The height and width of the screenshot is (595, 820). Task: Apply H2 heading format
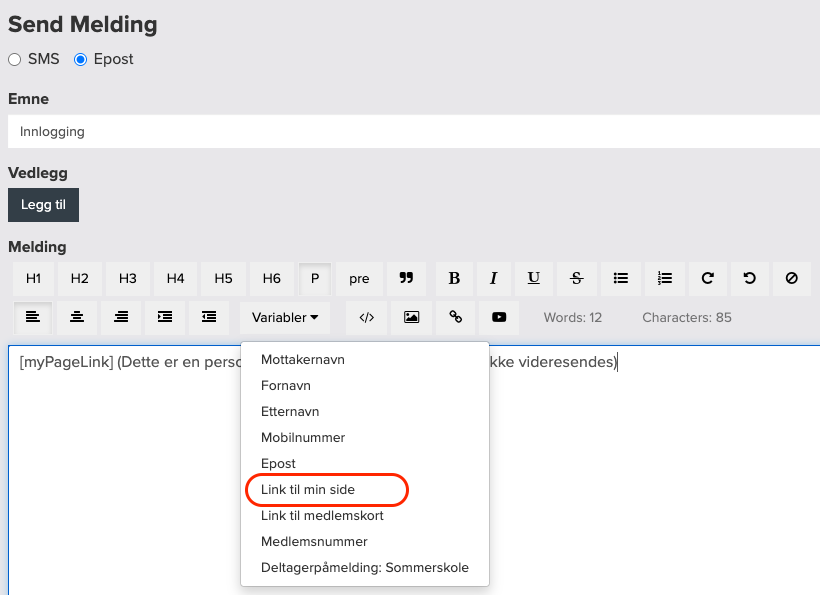pos(79,279)
